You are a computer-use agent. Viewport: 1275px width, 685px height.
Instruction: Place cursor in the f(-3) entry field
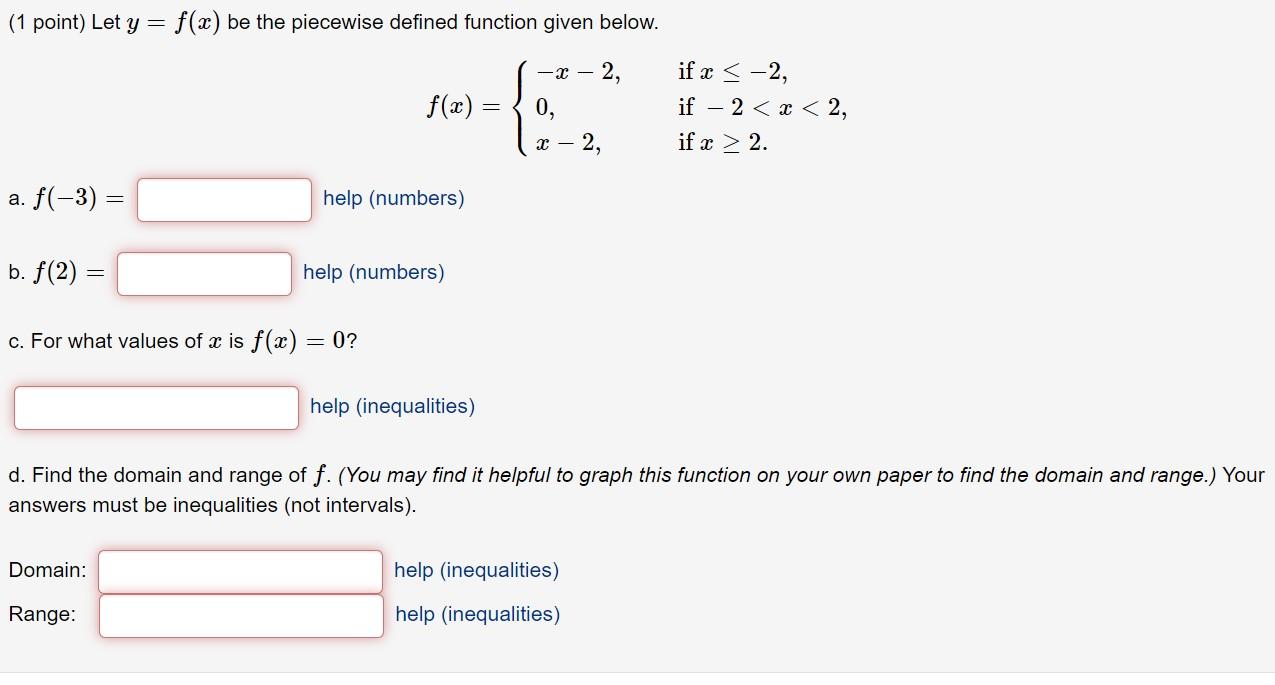pos(223,200)
